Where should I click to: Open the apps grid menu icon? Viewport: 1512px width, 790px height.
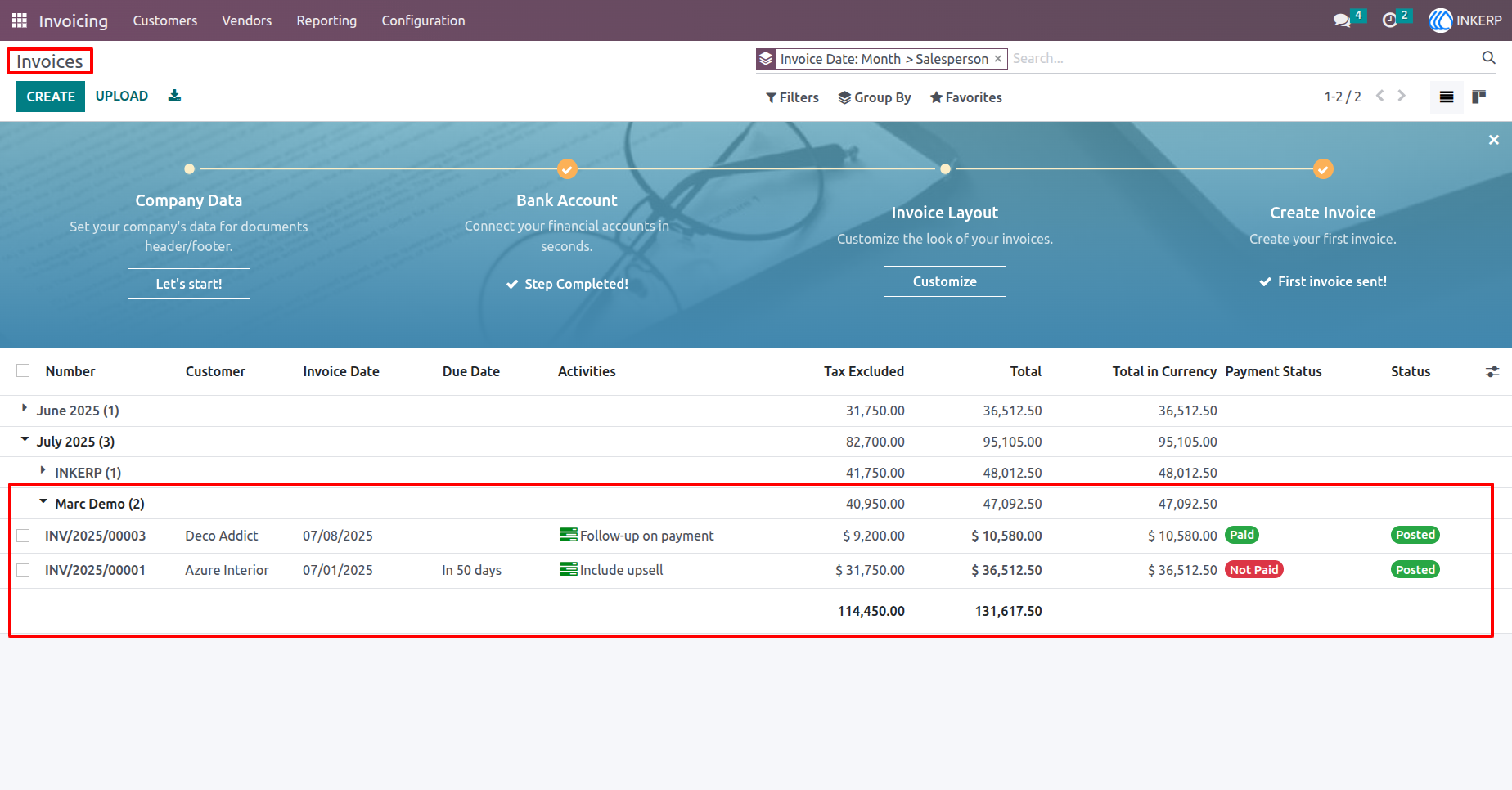click(x=20, y=20)
